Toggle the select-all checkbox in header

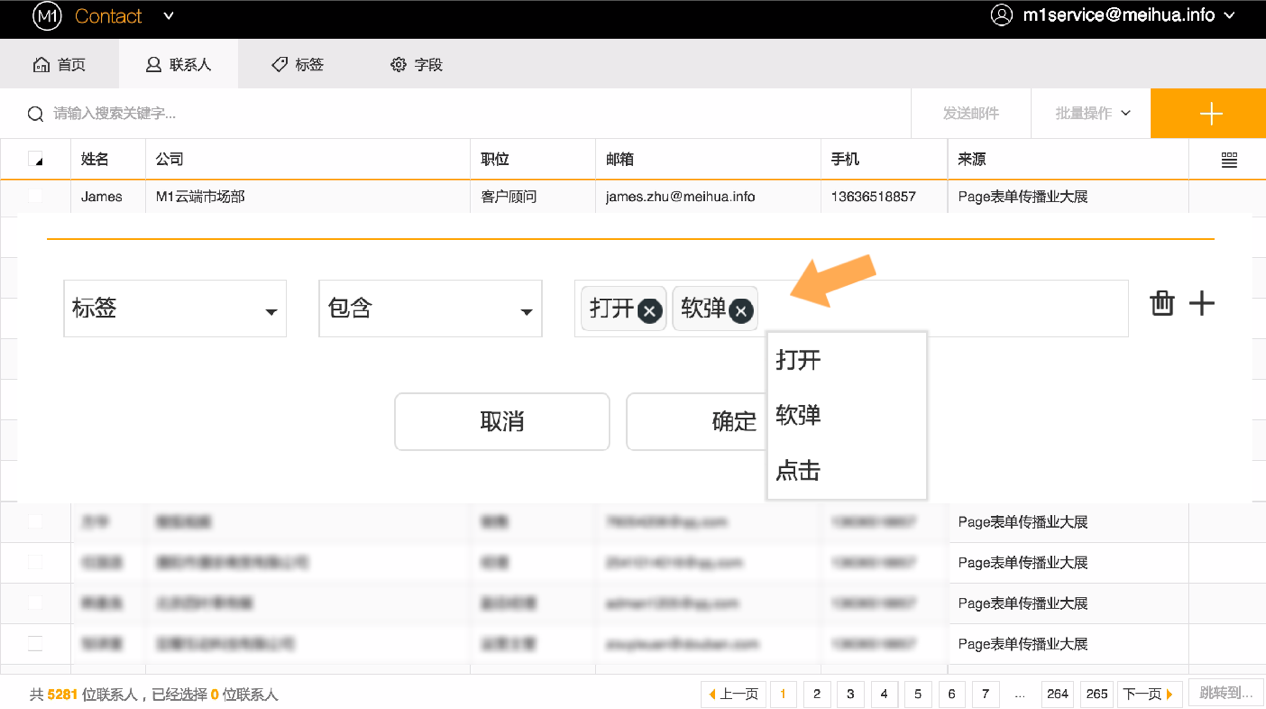click(x=36, y=160)
